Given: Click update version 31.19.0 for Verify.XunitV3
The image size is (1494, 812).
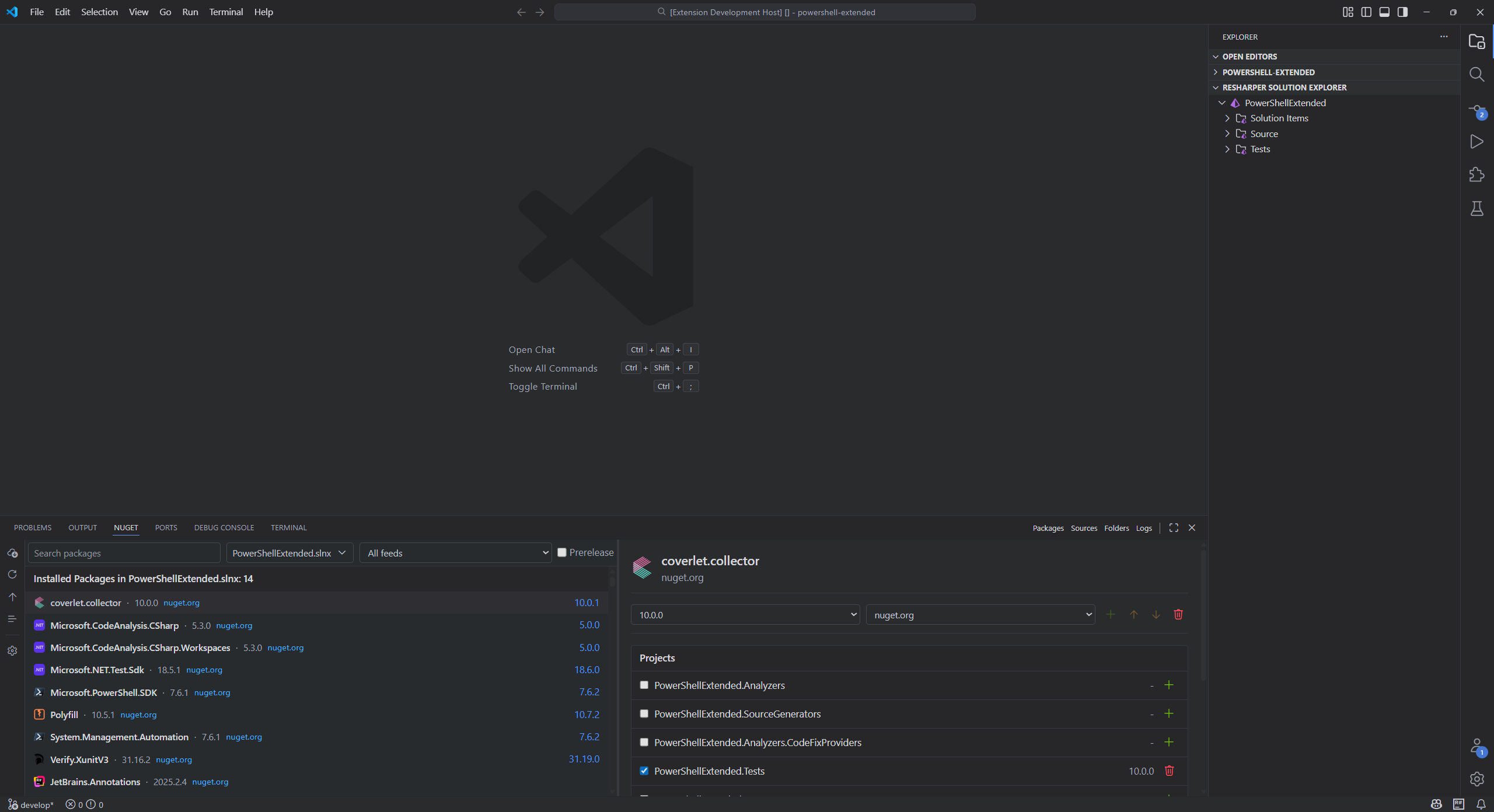Looking at the screenshot, I should point(584,759).
